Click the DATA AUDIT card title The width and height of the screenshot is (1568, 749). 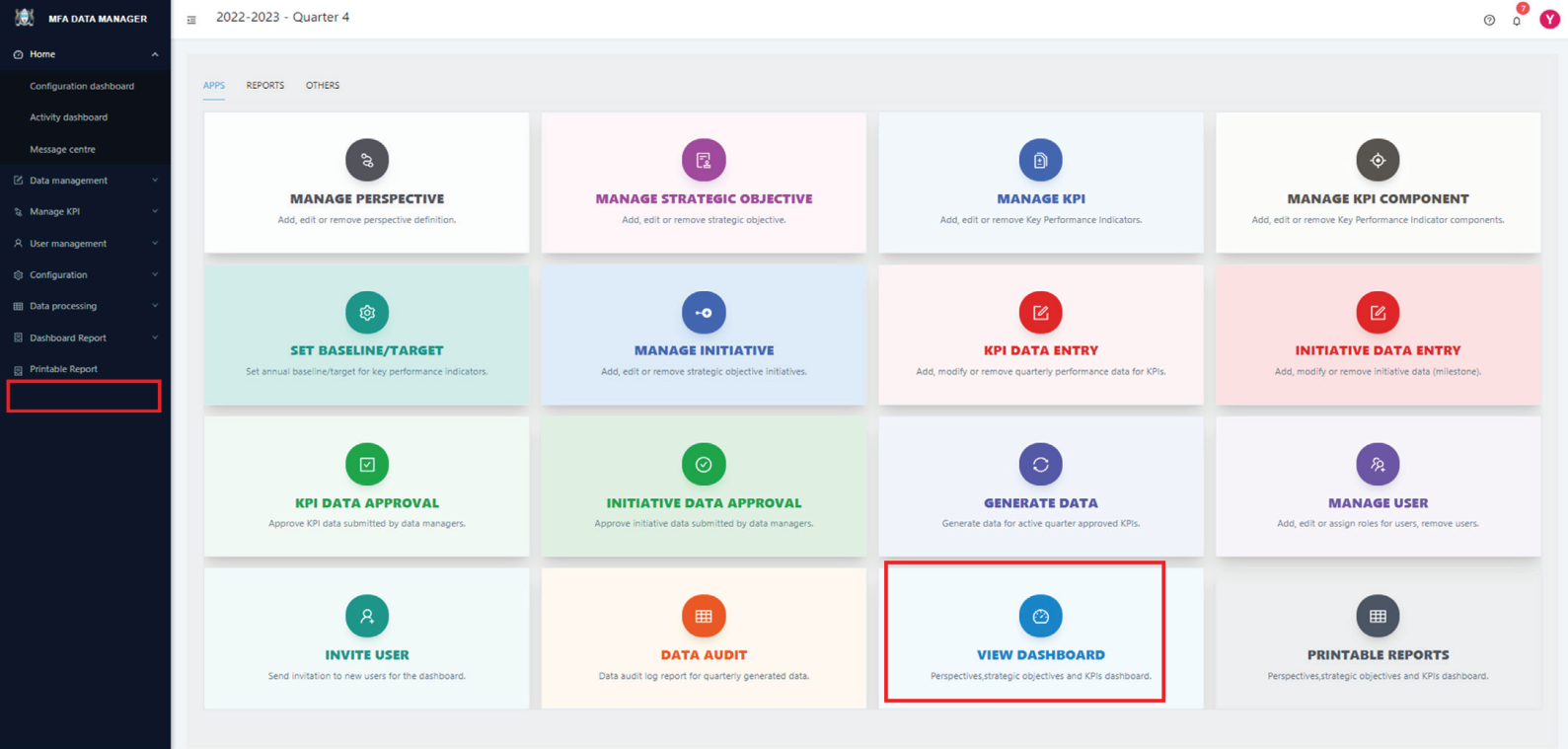(x=704, y=655)
